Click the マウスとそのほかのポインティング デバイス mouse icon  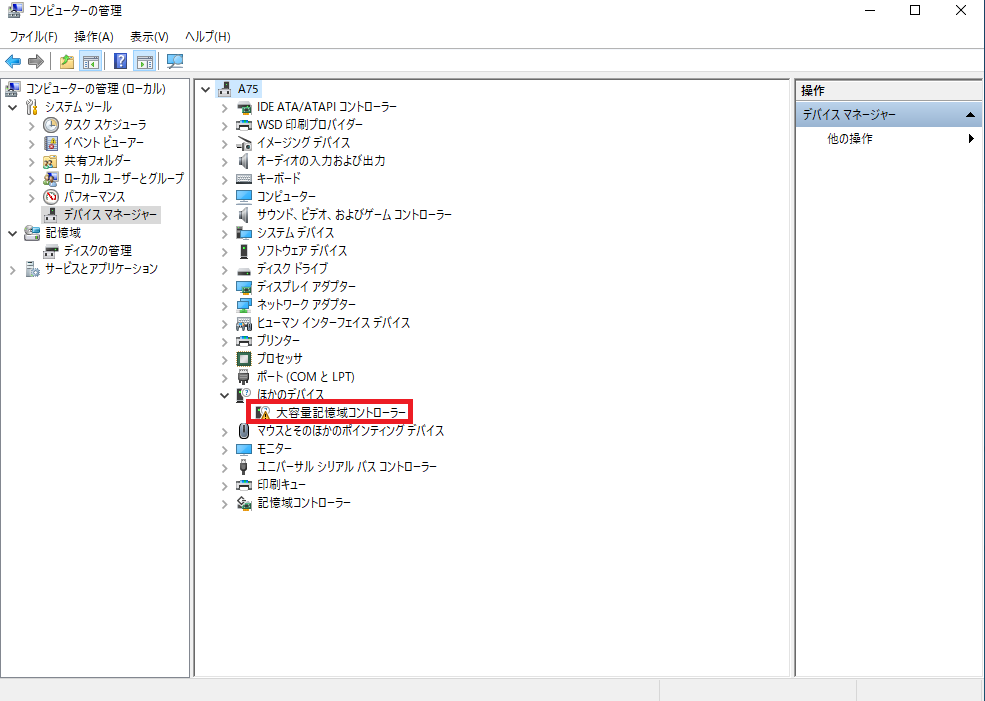tap(244, 431)
